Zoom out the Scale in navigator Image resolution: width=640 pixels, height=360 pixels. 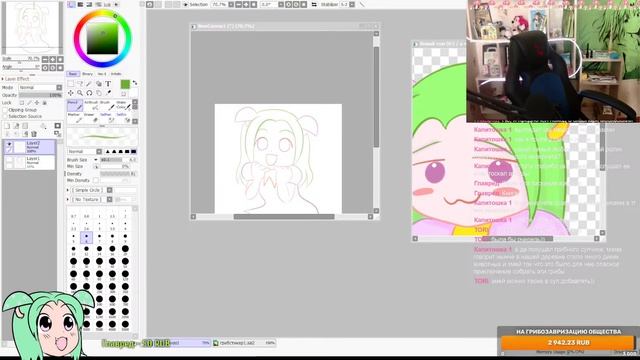coord(45,60)
